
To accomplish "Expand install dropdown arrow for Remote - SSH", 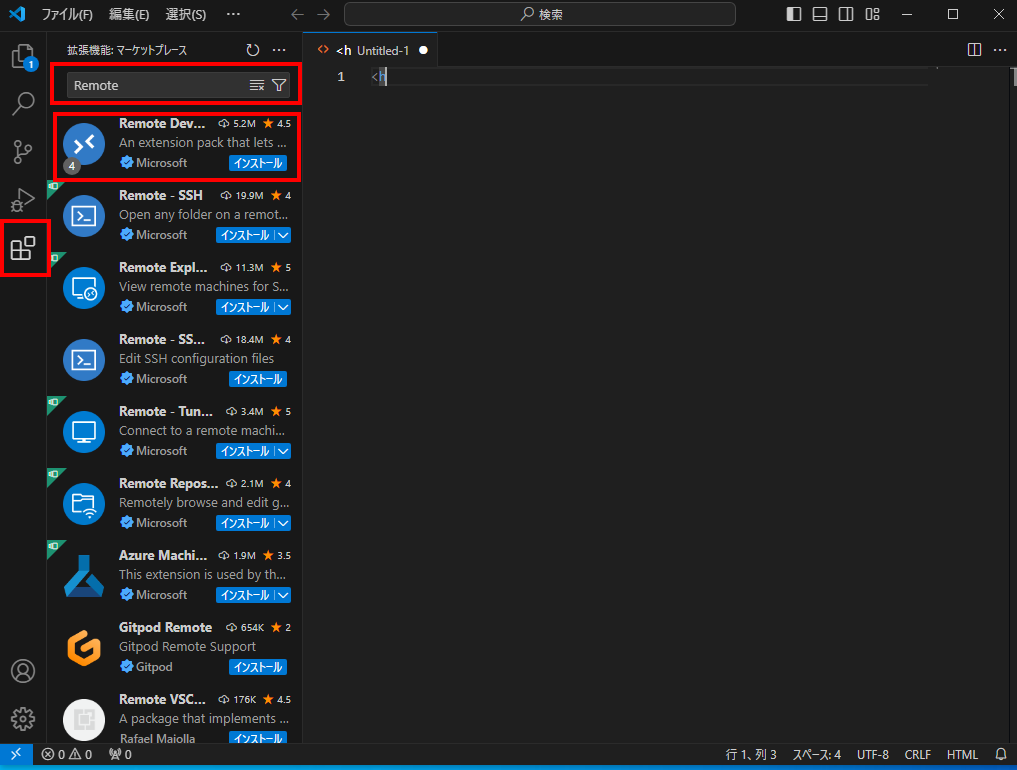I will click(x=283, y=235).
